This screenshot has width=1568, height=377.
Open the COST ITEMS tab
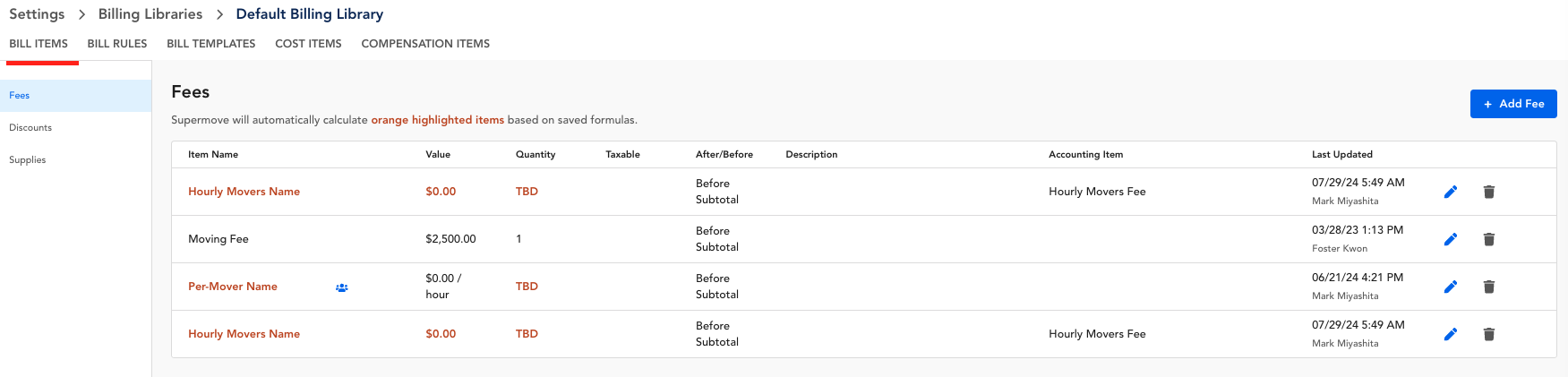(x=308, y=44)
